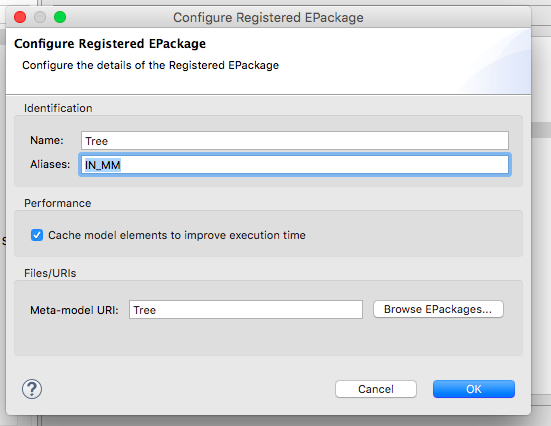Viewport: 551px width, 426px height.
Task: Click the 'Cache model elements to improve execution time' label
Action: click(x=177, y=235)
